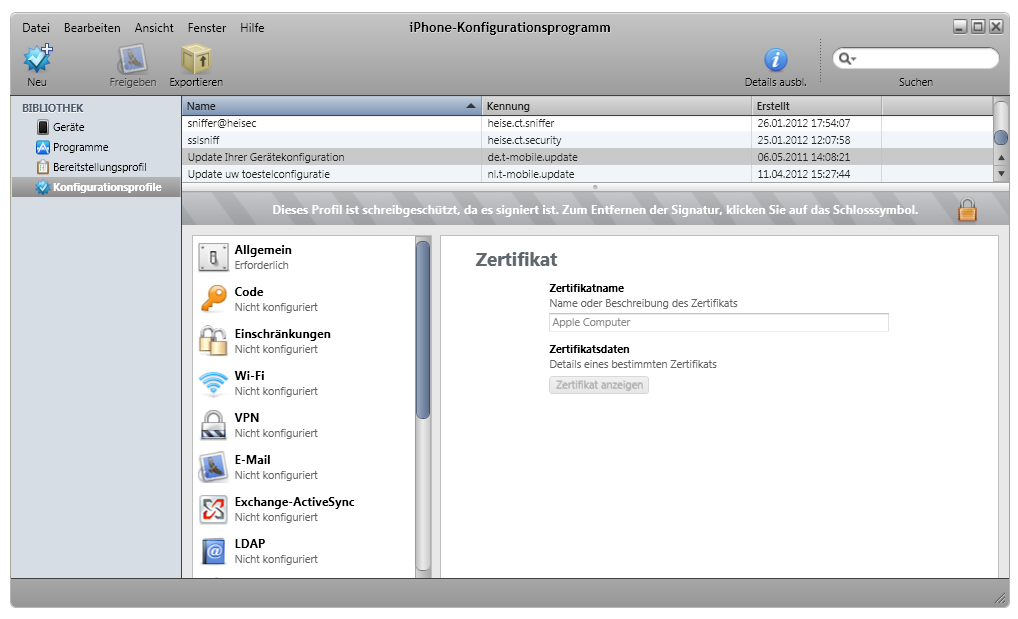Open the search options dropdown magnifier

pyautogui.click(x=847, y=59)
